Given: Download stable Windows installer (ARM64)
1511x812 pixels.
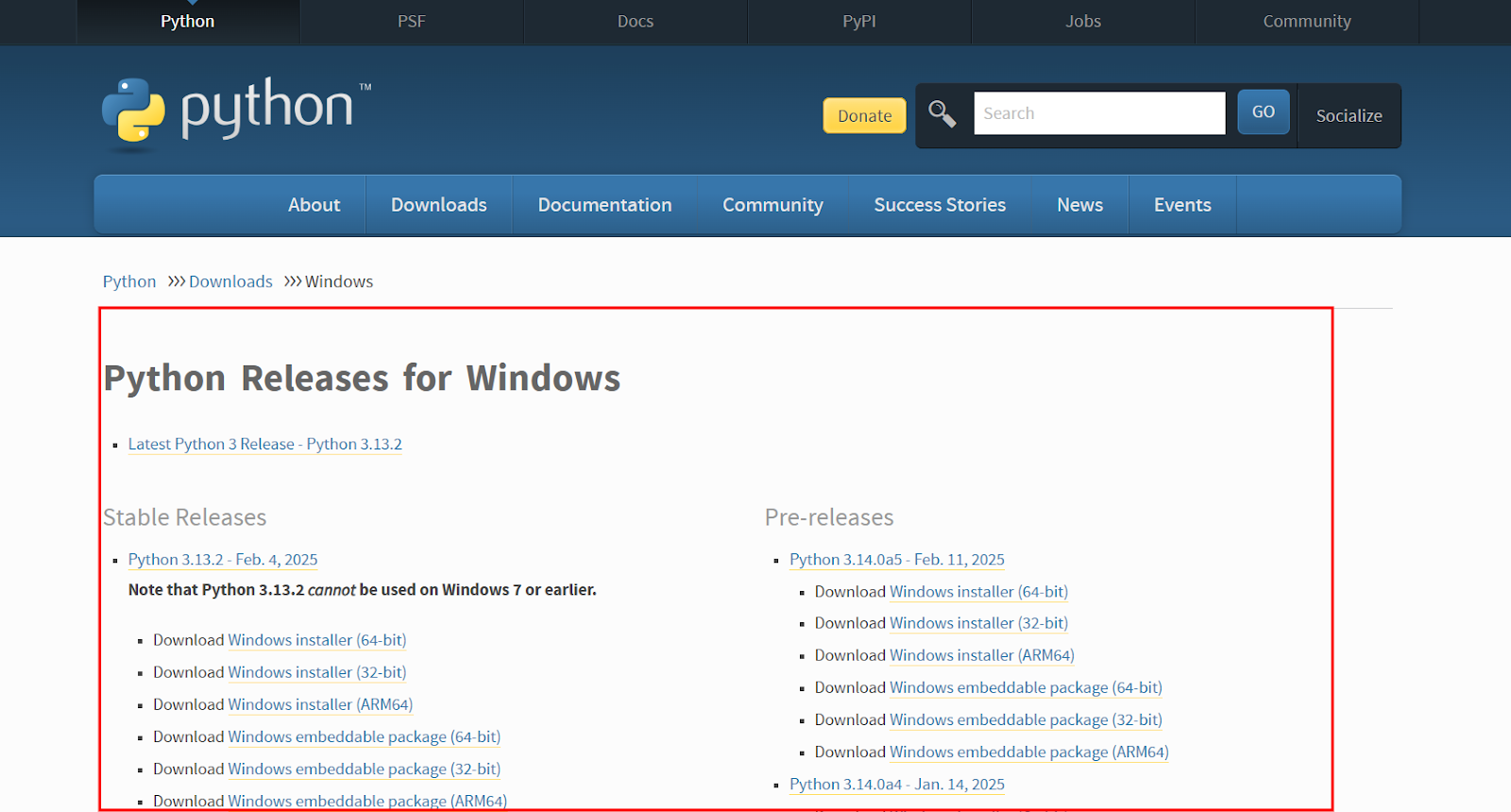Looking at the screenshot, I should [320, 704].
